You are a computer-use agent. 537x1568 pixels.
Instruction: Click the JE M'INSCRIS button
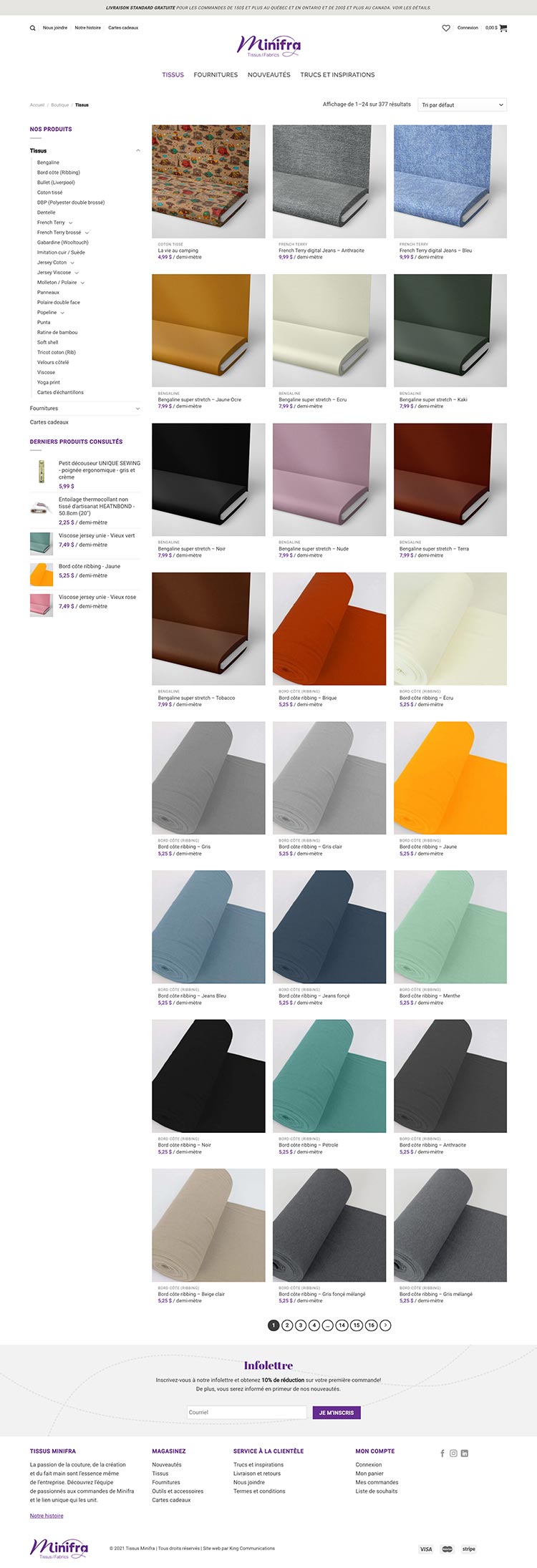tap(337, 1413)
